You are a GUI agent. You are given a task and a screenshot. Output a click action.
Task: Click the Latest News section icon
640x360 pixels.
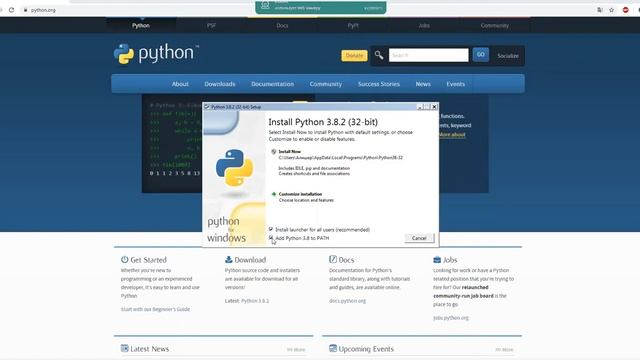tap(124, 348)
